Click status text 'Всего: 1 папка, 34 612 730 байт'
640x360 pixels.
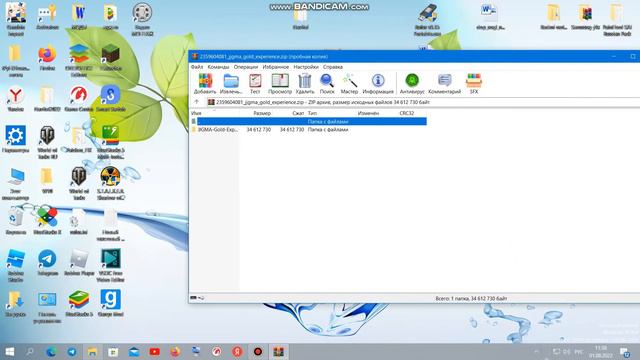coord(471,299)
